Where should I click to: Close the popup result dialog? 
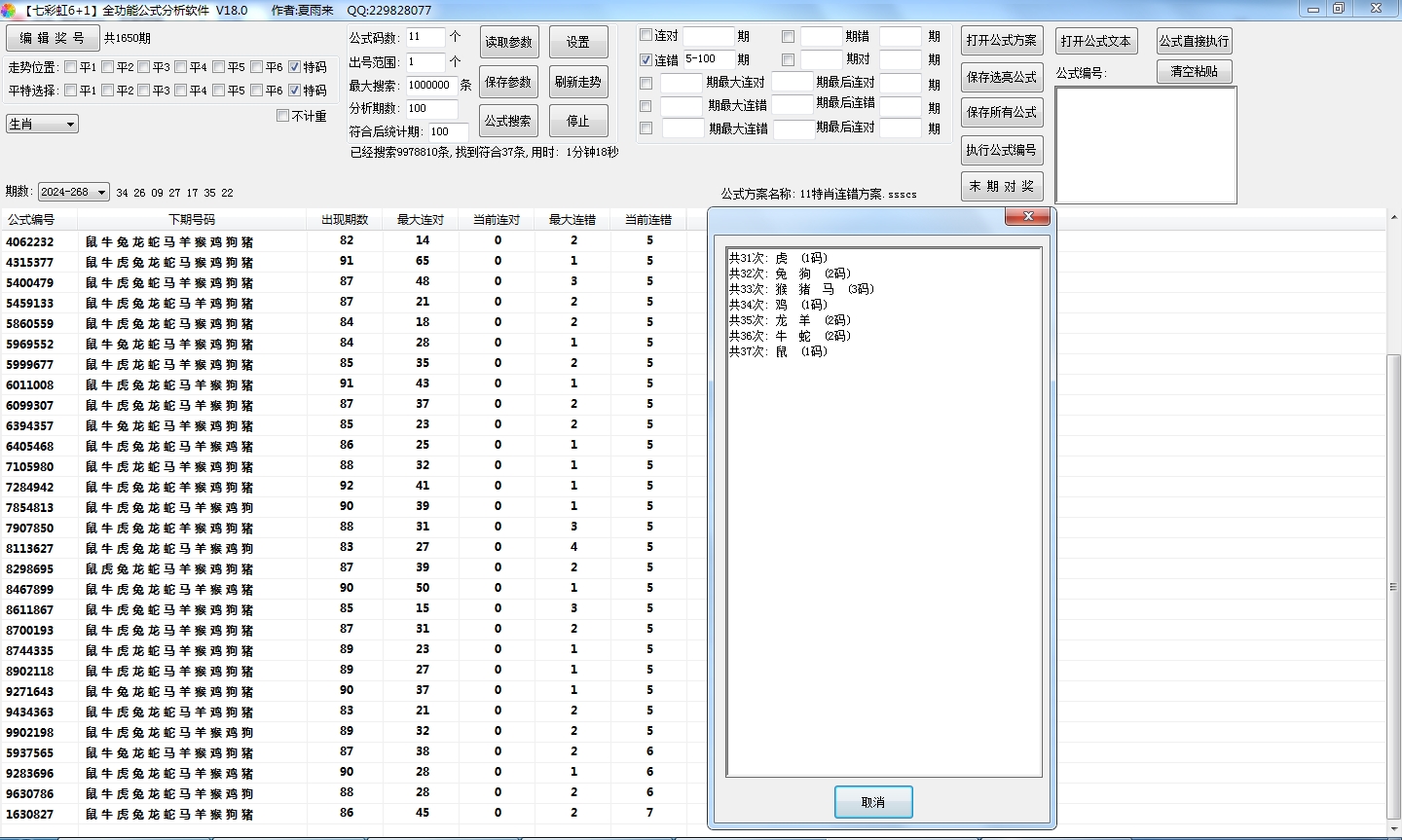1027,217
